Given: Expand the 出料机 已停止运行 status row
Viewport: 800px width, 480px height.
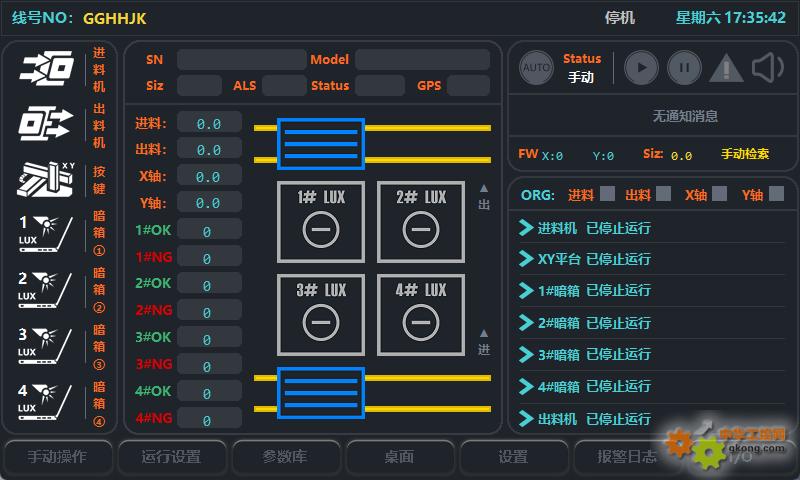Looking at the screenshot, I should coord(652,419).
